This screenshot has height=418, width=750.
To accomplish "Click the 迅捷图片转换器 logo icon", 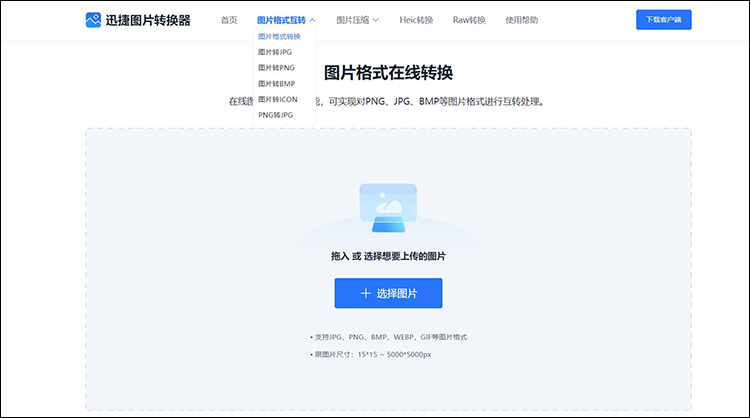I will coord(93,20).
